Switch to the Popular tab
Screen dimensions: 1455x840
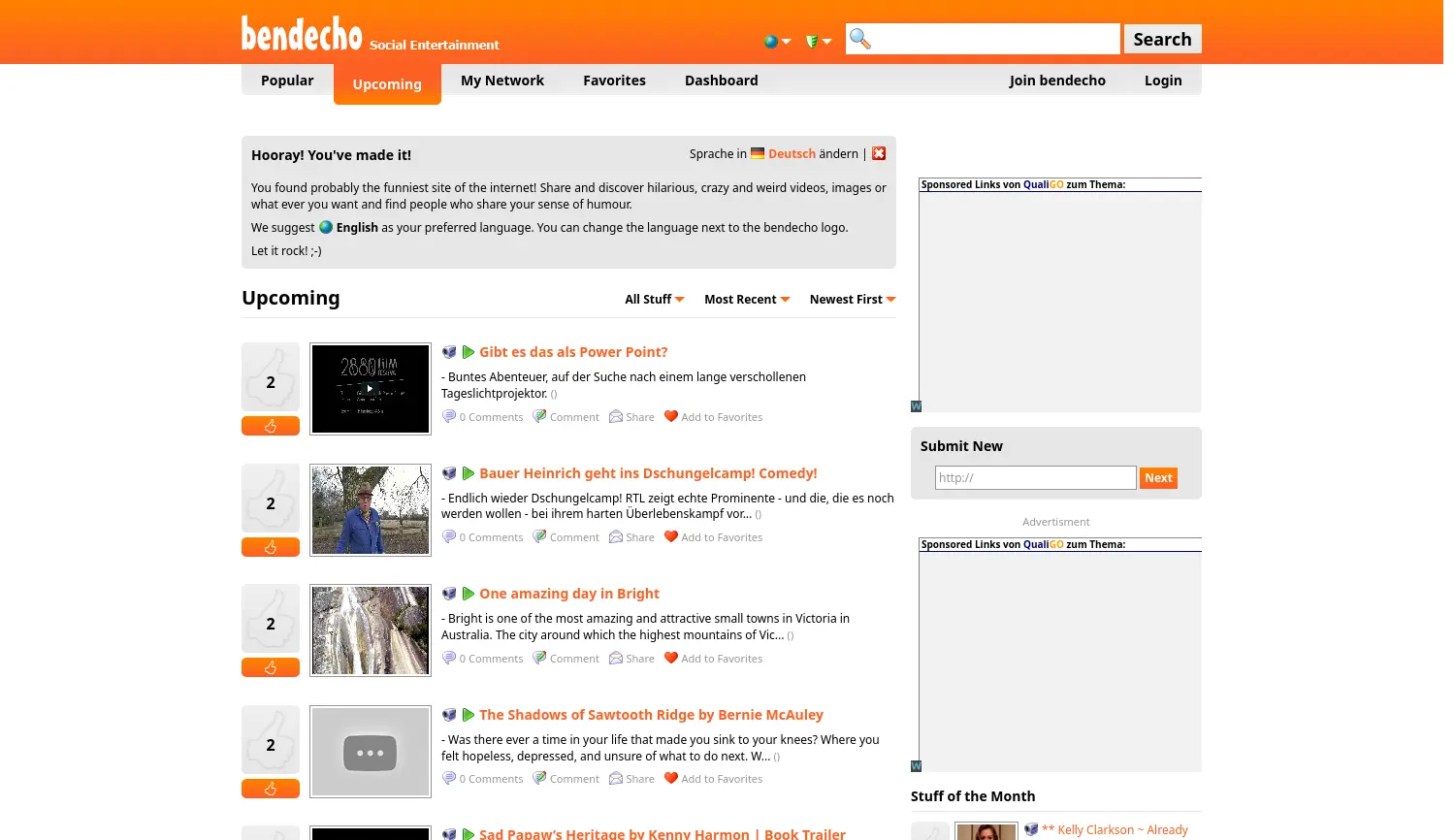(287, 81)
